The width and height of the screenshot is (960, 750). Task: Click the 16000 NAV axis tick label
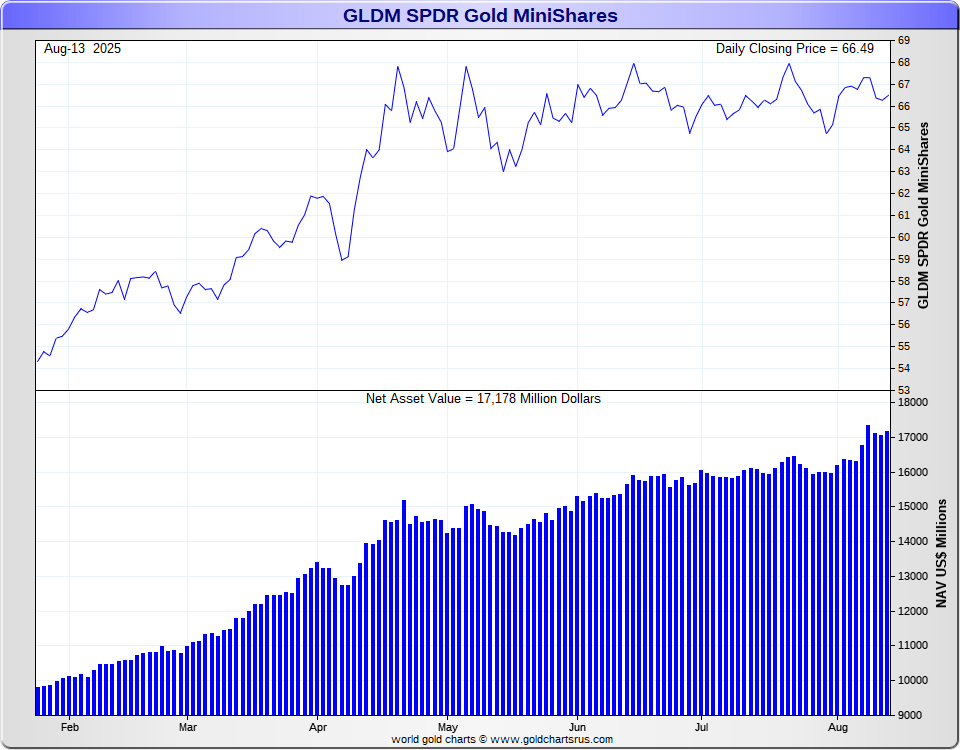point(913,473)
